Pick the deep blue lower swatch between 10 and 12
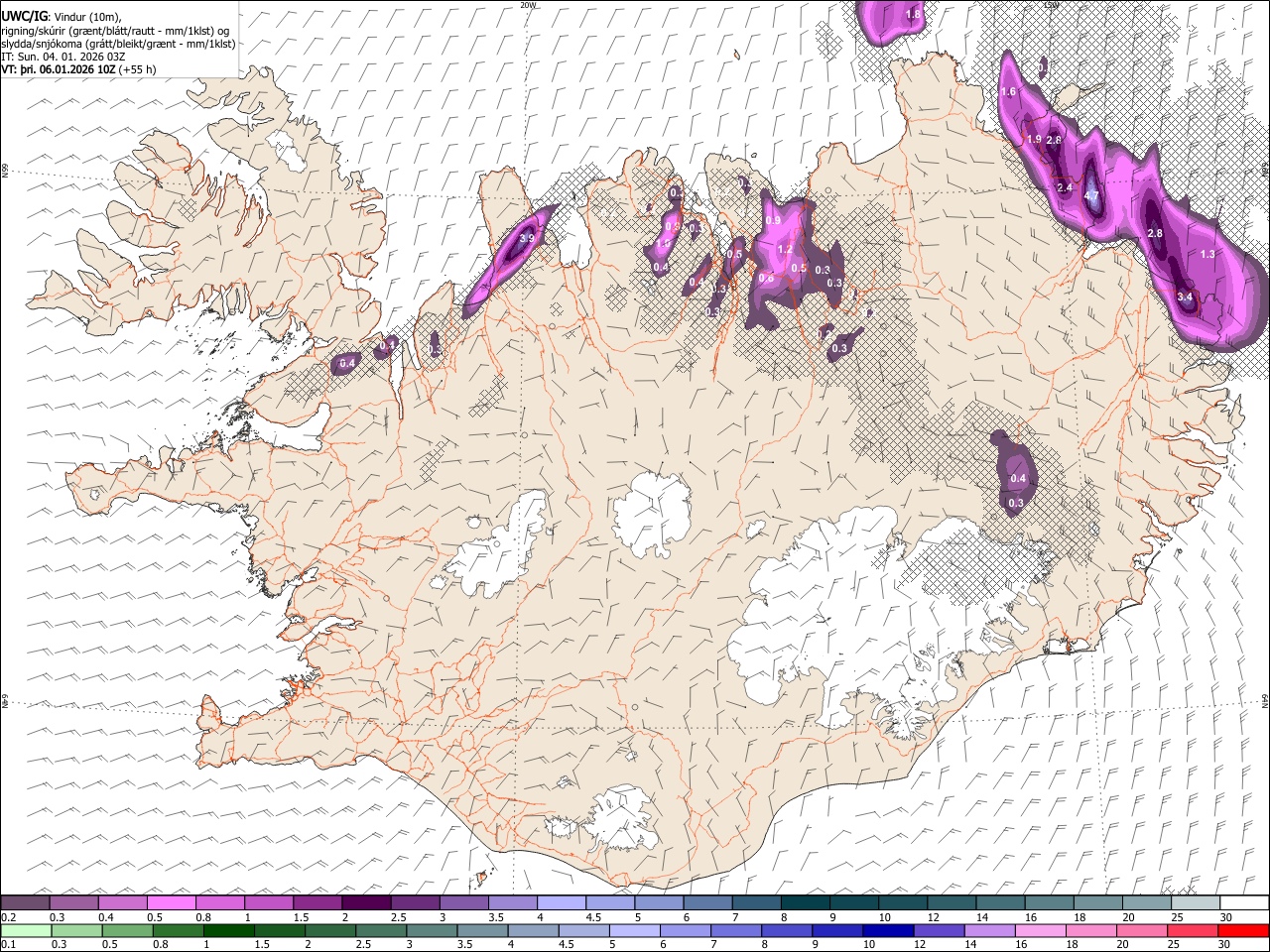The width and height of the screenshot is (1270, 952). pyautogui.click(x=888, y=930)
